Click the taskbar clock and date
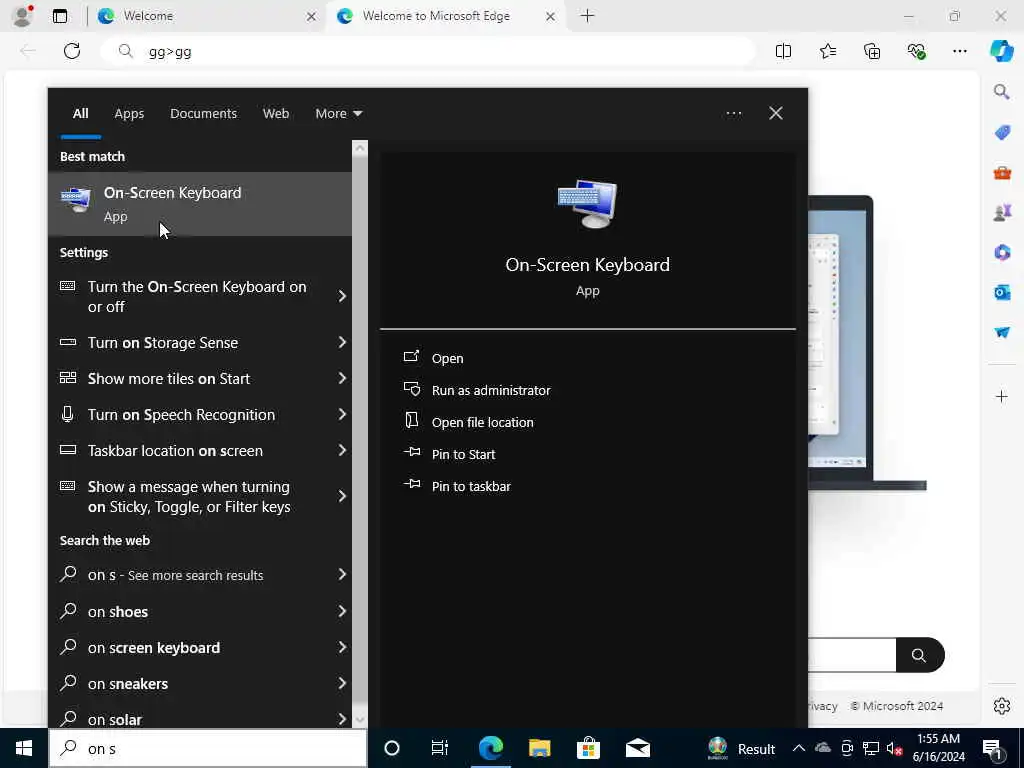 point(938,748)
